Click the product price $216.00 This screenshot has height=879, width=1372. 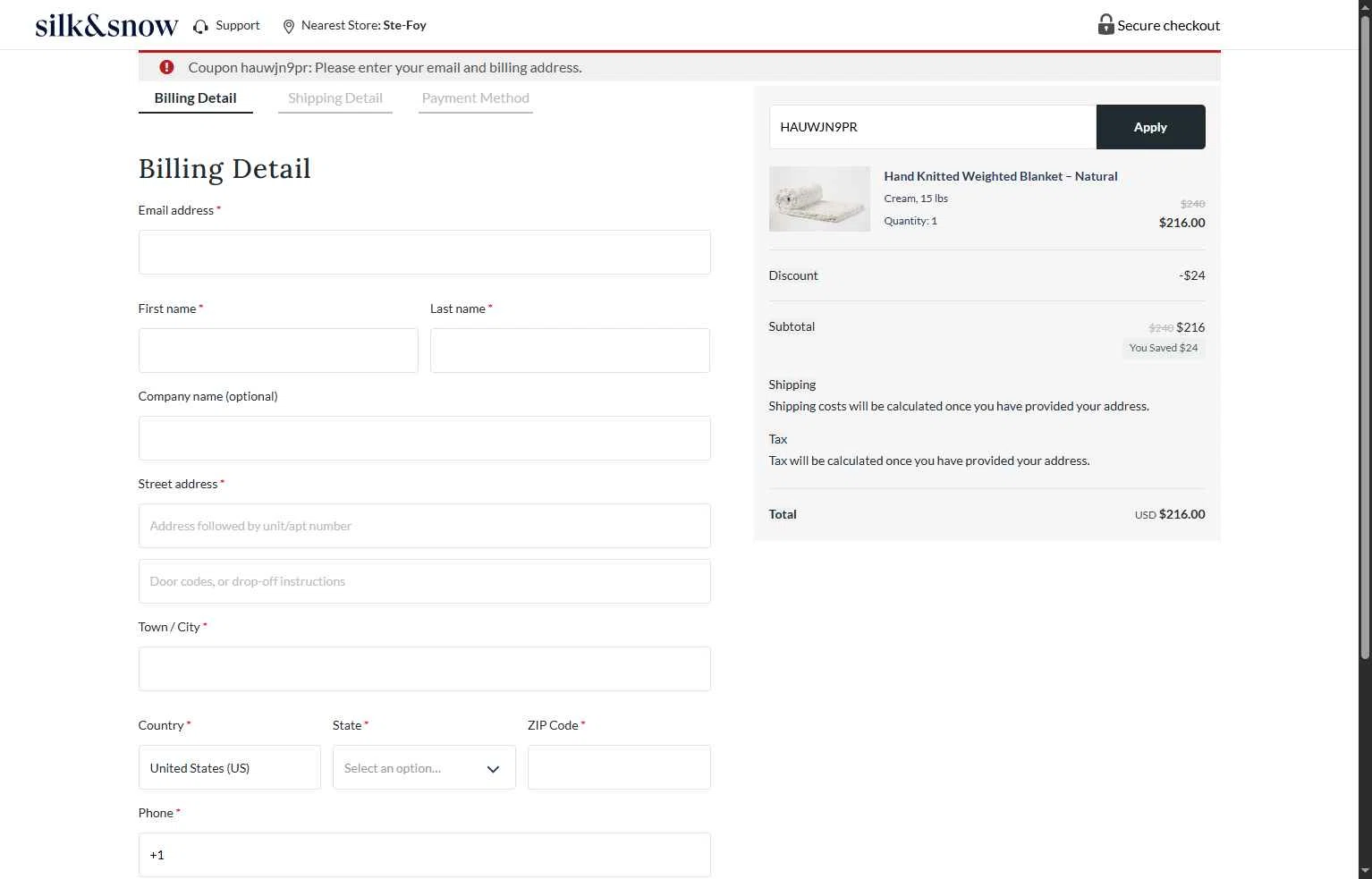(1182, 223)
